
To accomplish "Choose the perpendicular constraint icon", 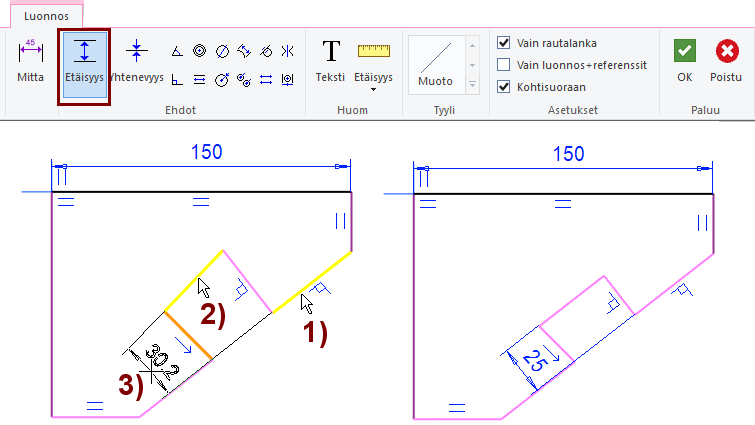I will (177, 79).
